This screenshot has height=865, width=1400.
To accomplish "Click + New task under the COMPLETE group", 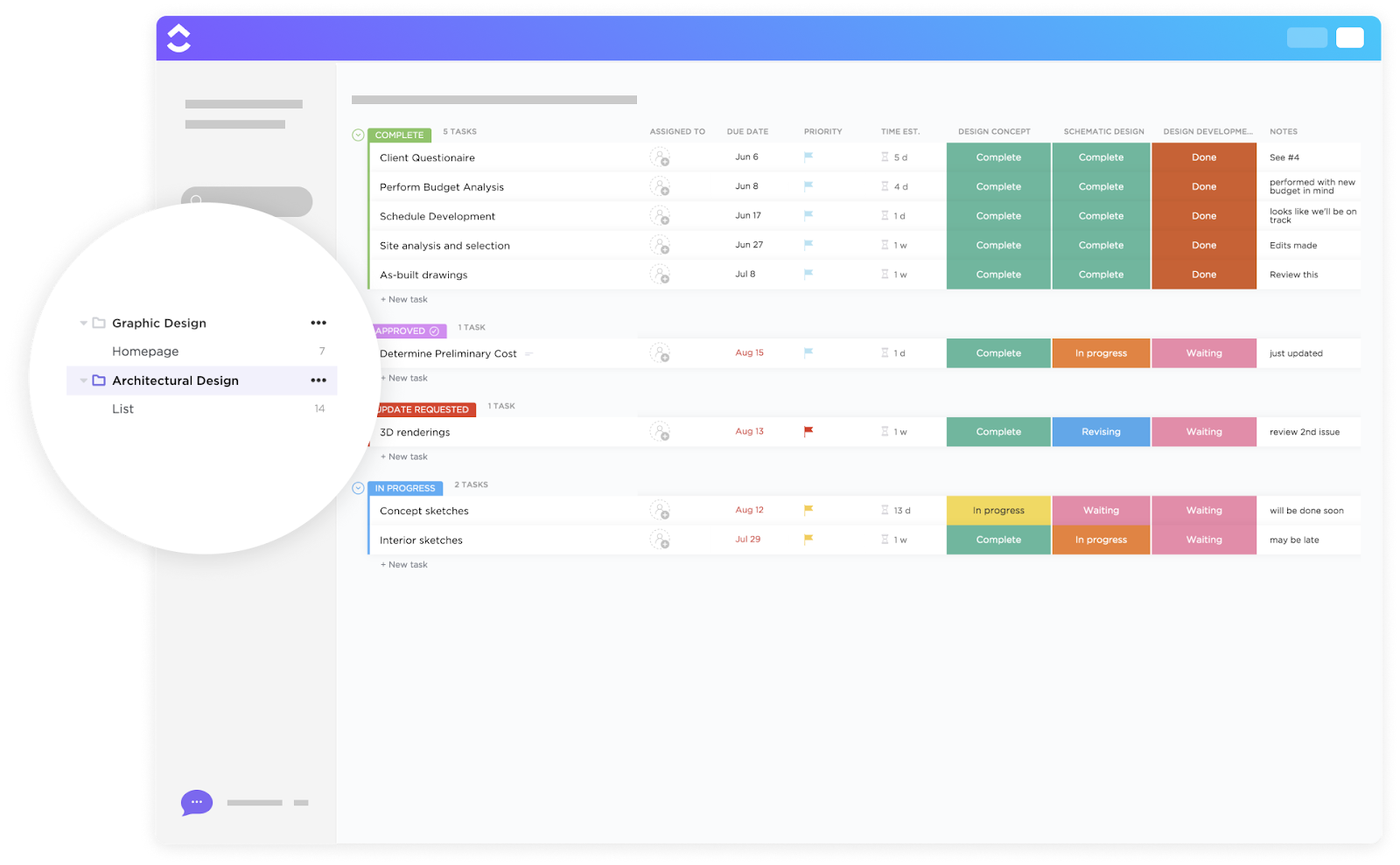I will (x=404, y=298).
